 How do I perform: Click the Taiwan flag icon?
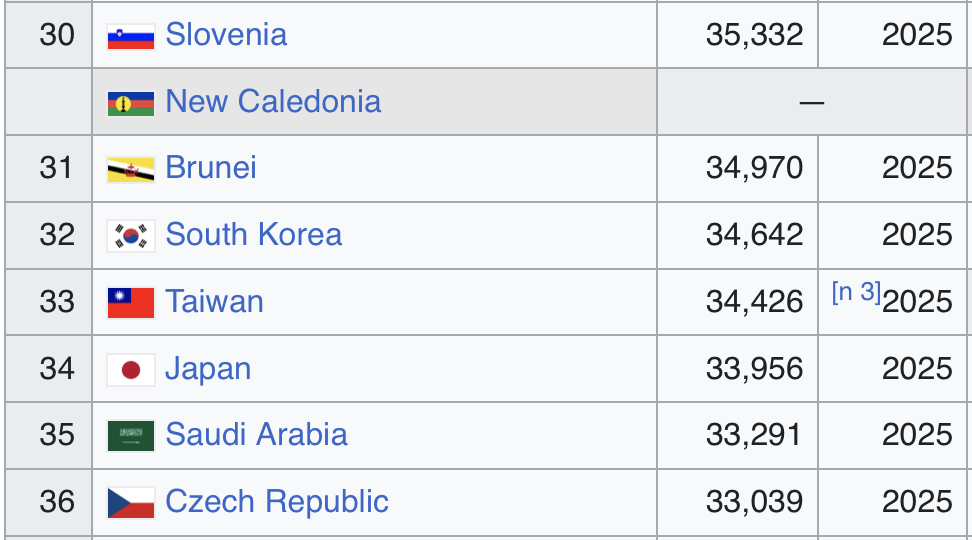pos(131,303)
